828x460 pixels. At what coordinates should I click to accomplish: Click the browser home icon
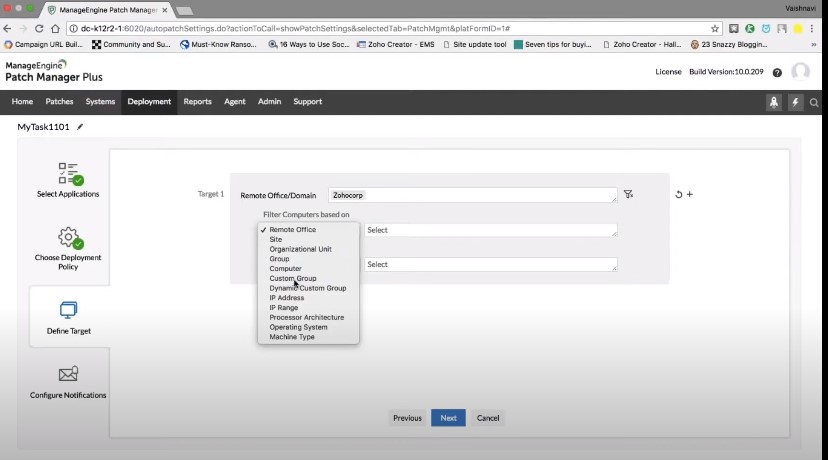[x=55, y=29]
